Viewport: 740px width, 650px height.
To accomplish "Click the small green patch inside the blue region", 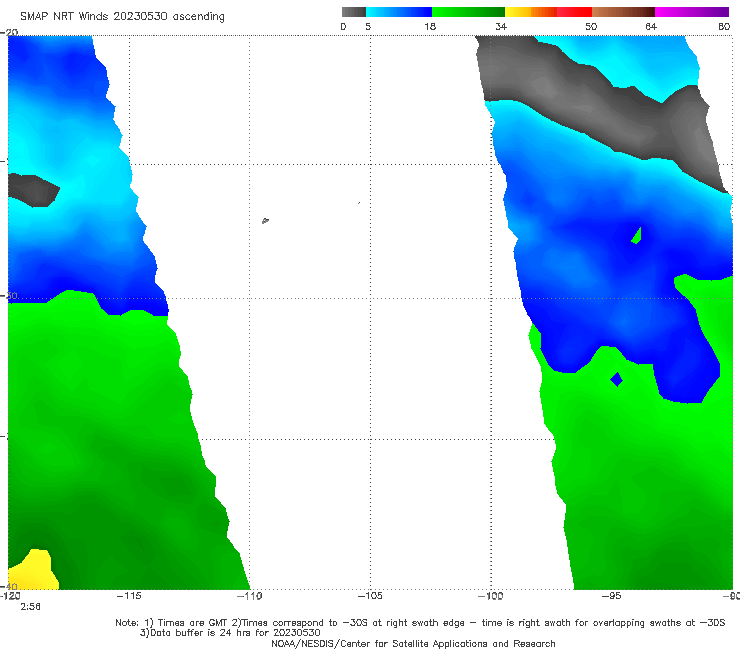I will point(637,236).
